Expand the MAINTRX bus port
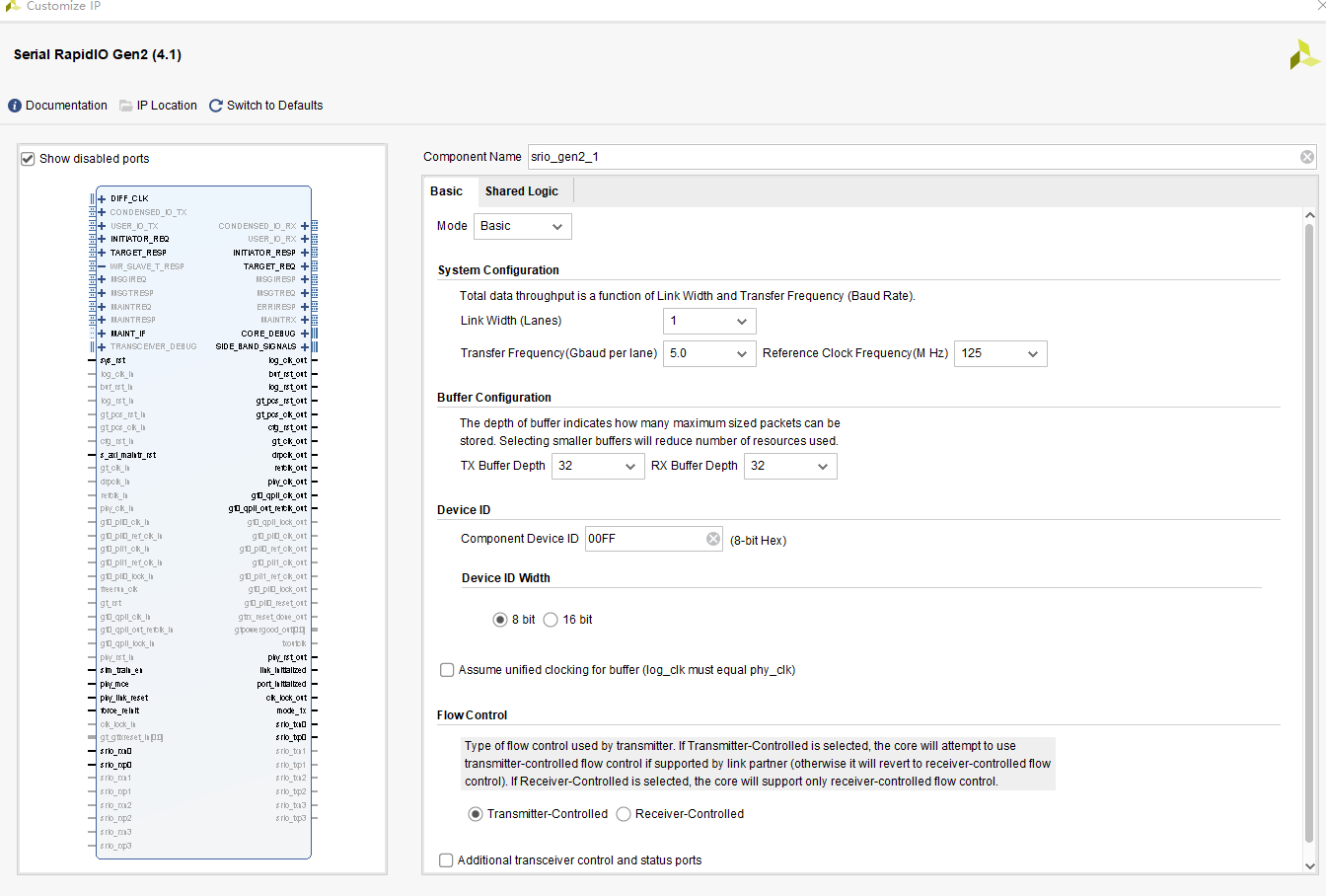This screenshot has width=1326, height=896. 305,320
